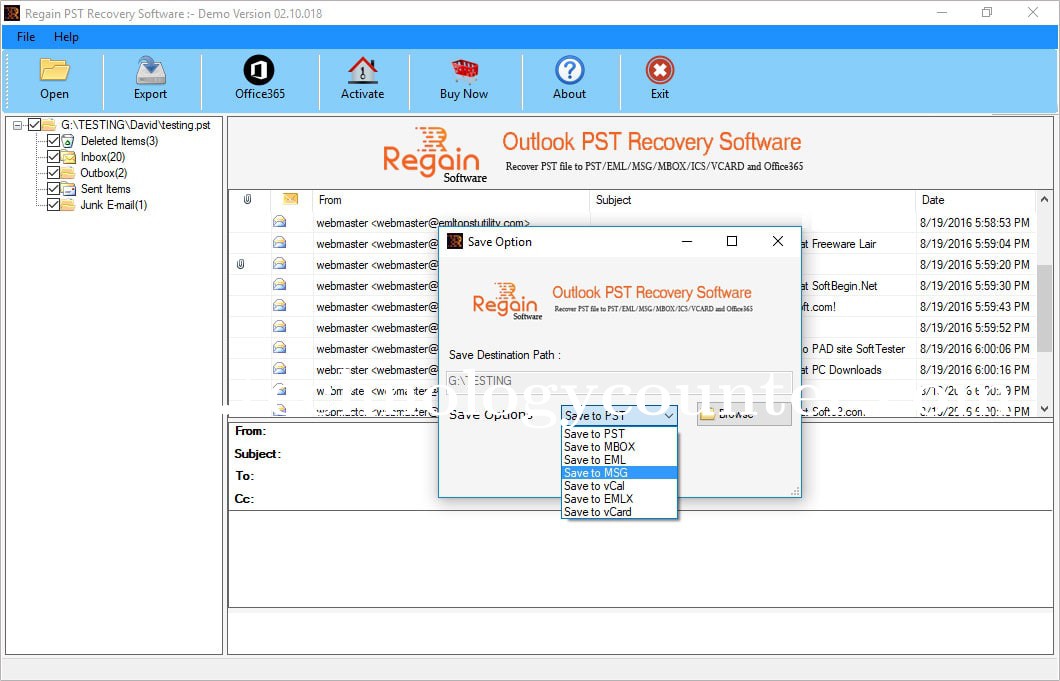The height and width of the screenshot is (681, 1060).
Task: Click the Junk E-mail folder icon
Action: pos(68,204)
